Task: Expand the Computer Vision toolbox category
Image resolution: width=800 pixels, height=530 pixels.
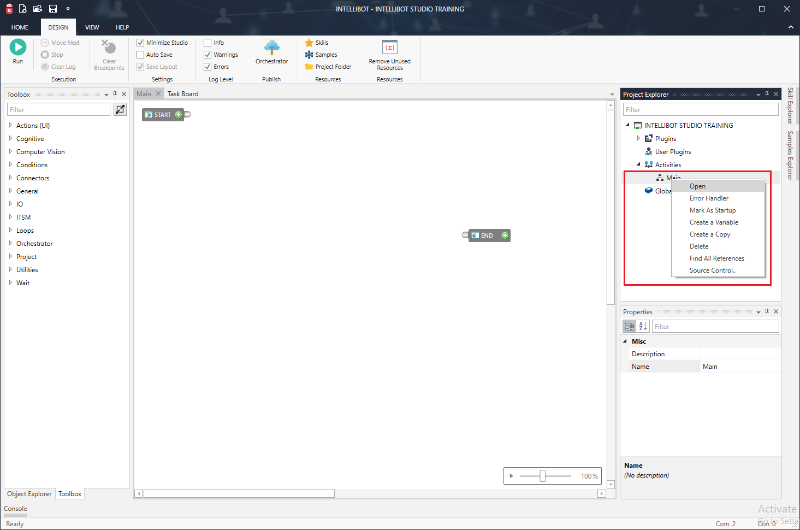Action: (x=11, y=152)
